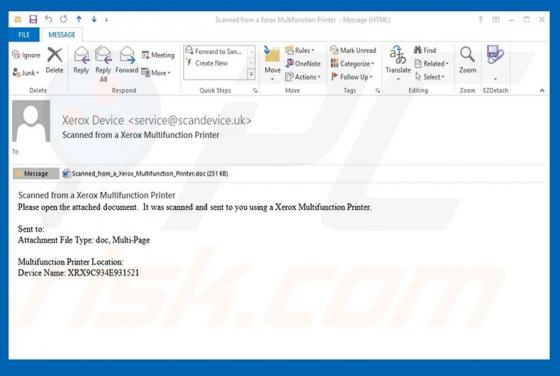This screenshot has width=560, height=376.
Task: Click the Forward button
Action: point(127,60)
